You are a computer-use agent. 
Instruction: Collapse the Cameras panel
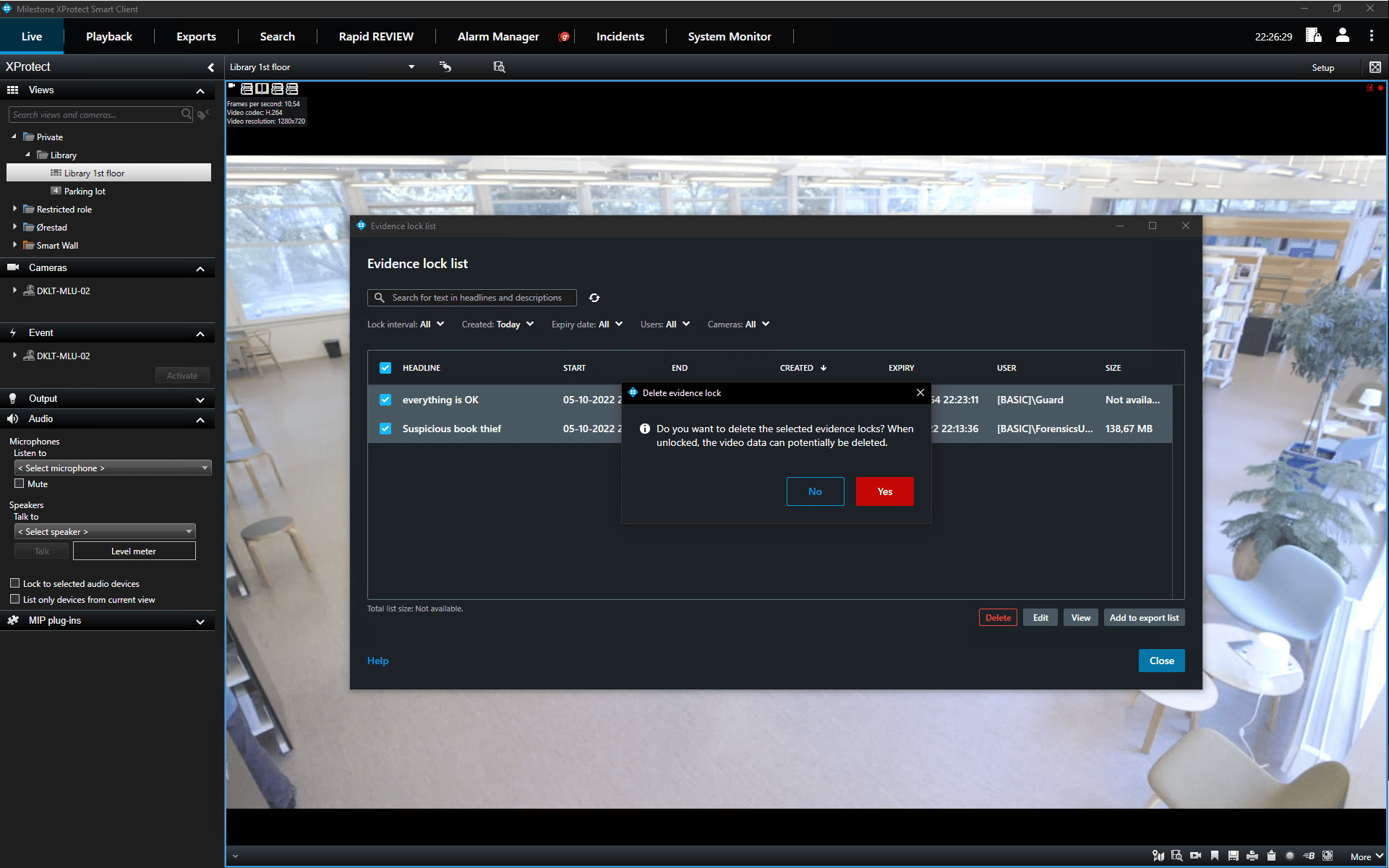pyautogui.click(x=200, y=267)
